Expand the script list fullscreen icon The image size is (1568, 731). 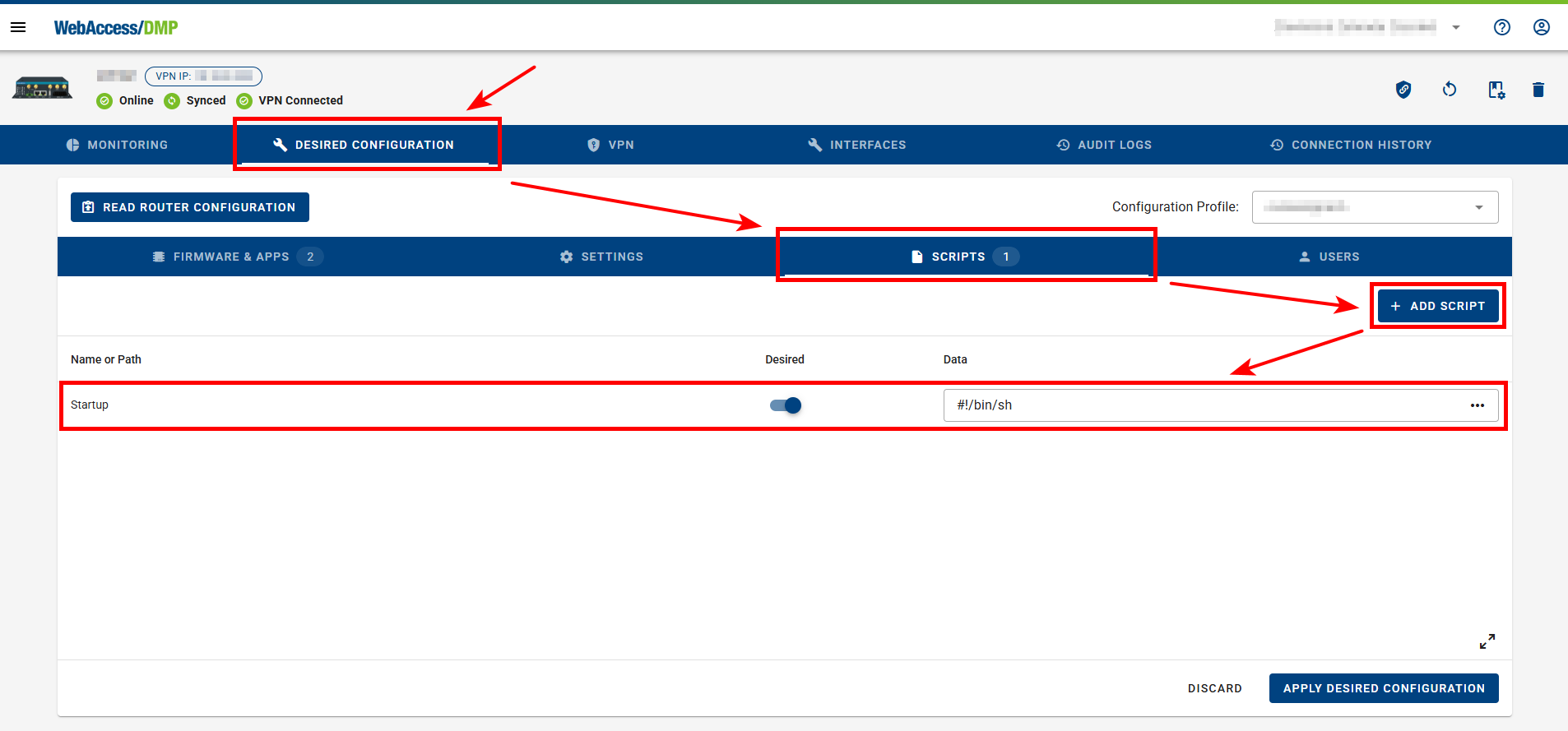(1487, 641)
